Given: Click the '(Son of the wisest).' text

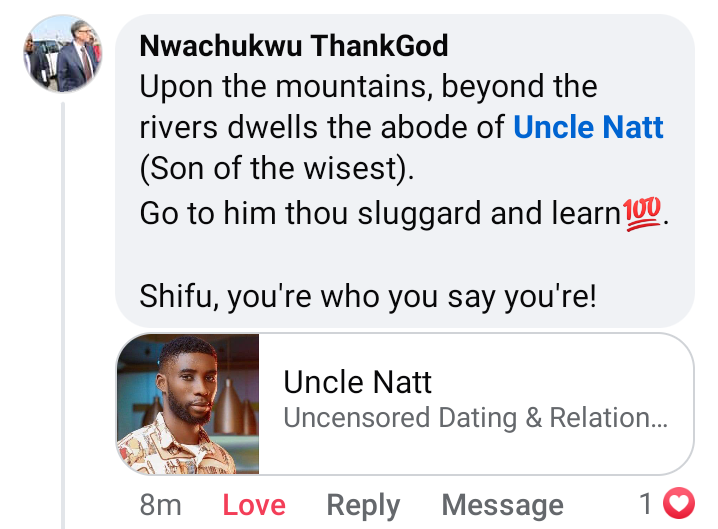Looking at the screenshot, I should [x=276, y=170].
